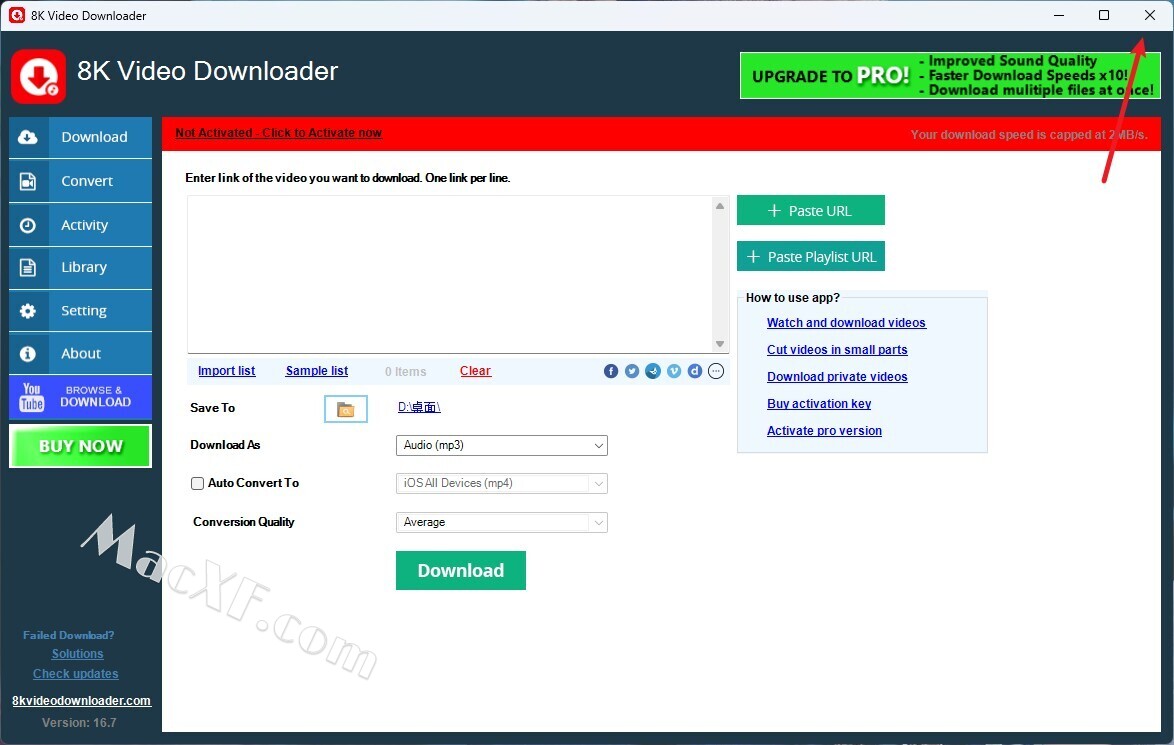
Task: Click the large red 8K Video Downloader logo
Action: (x=39, y=76)
